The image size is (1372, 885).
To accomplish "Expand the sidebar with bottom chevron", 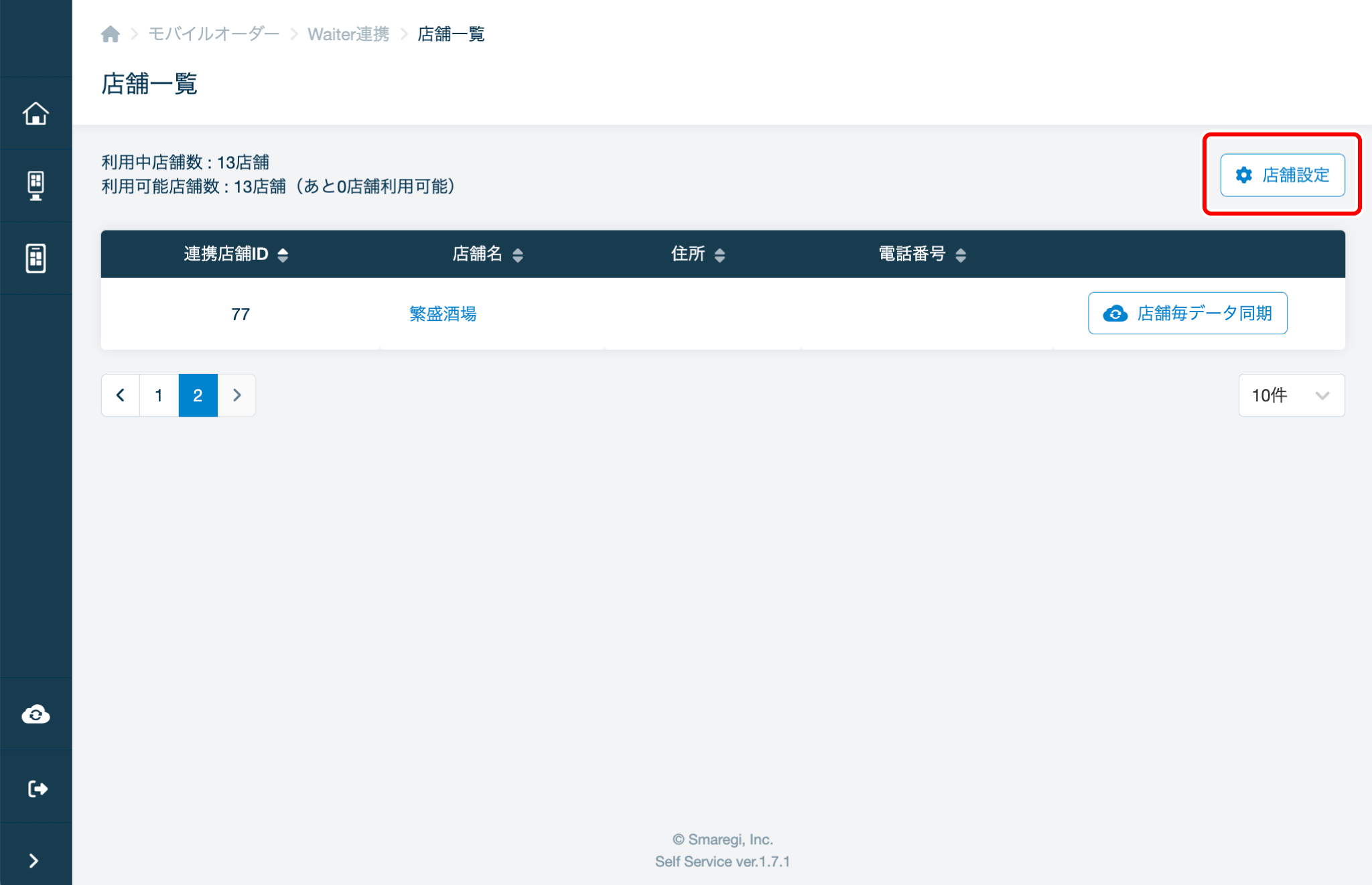I will [x=33, y=860].
